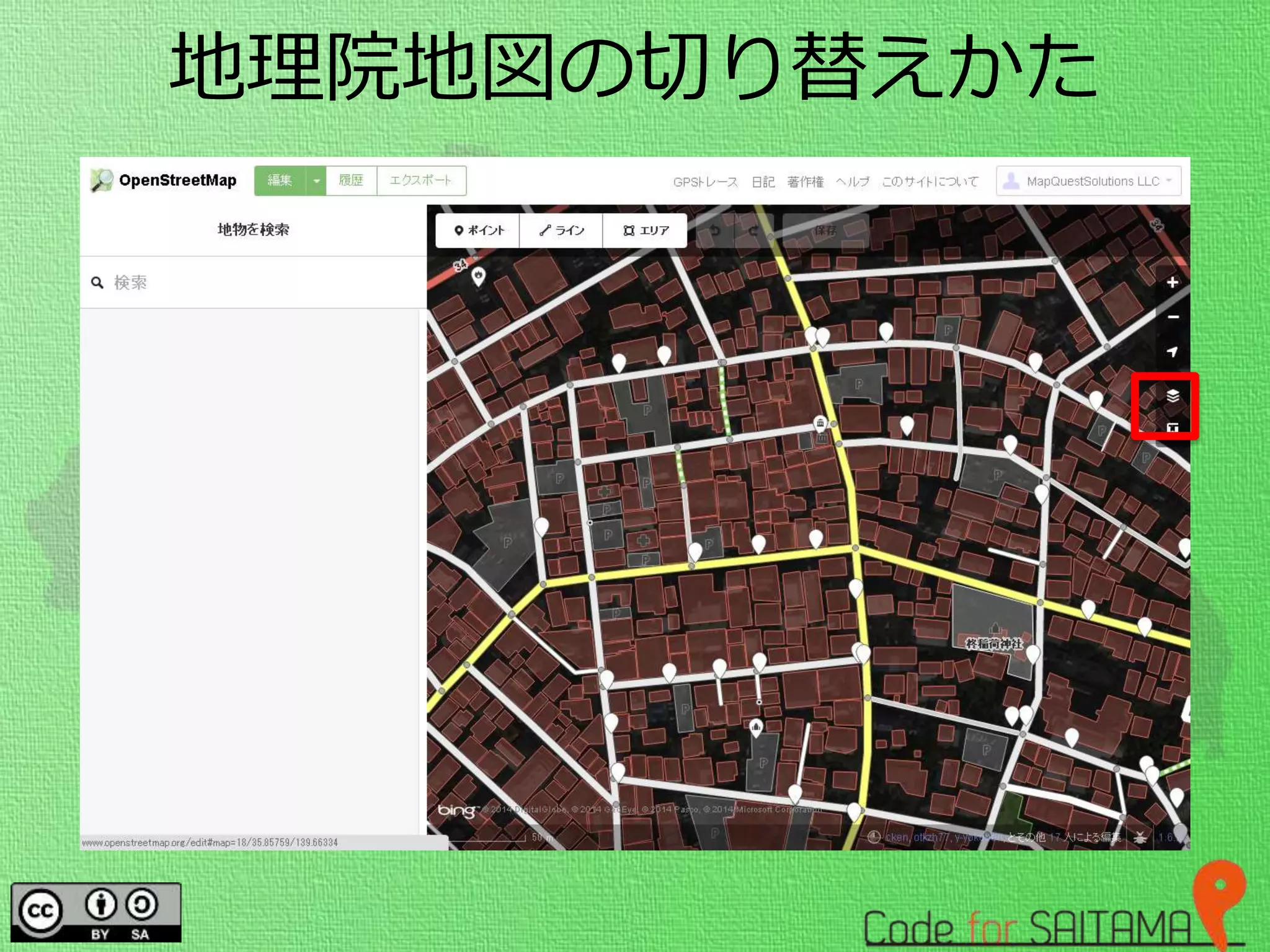This screenshot has width=1270, height=952.
Task: Click the 地物を検索 panel heading
Action: (253, 229)
